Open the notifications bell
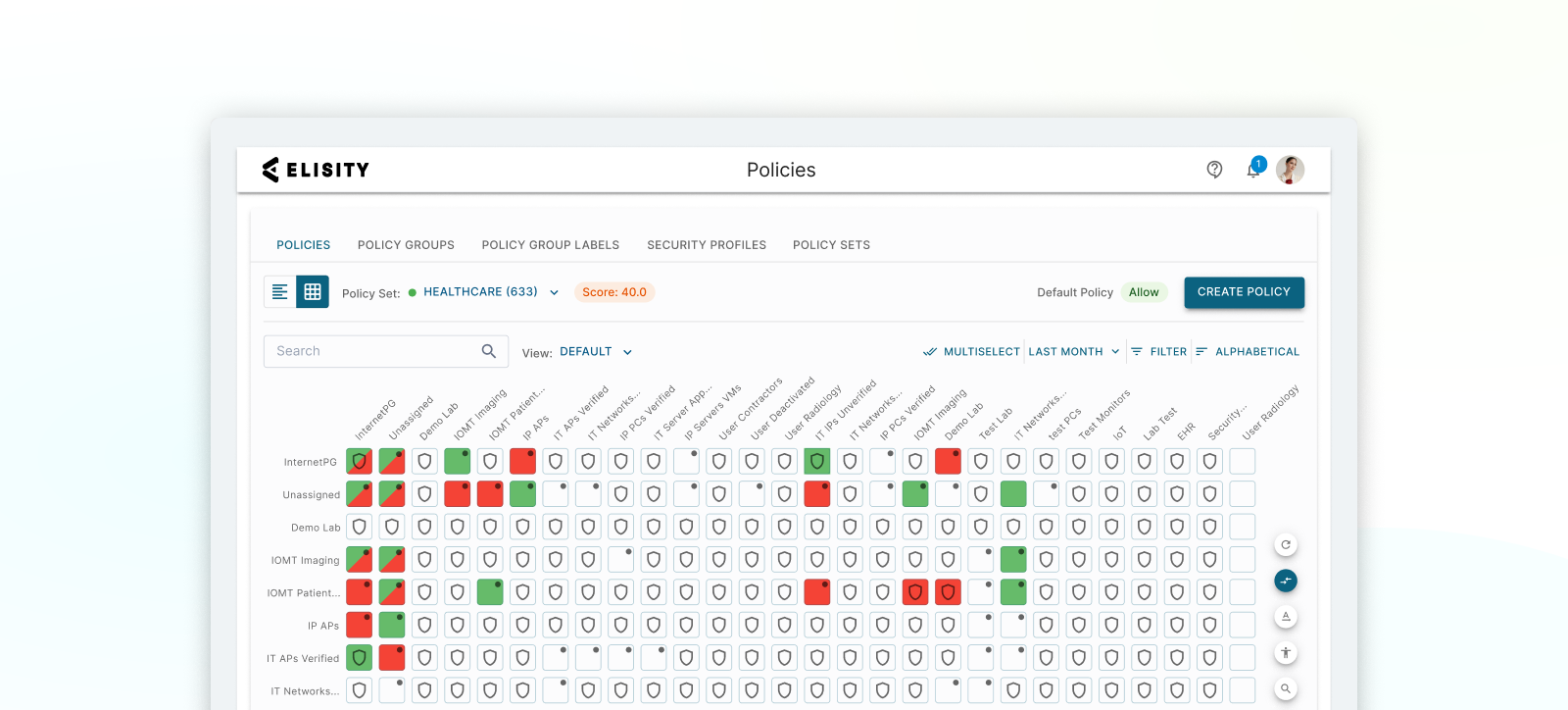Screen dimensions: 1568x710 click(1253, 170)
